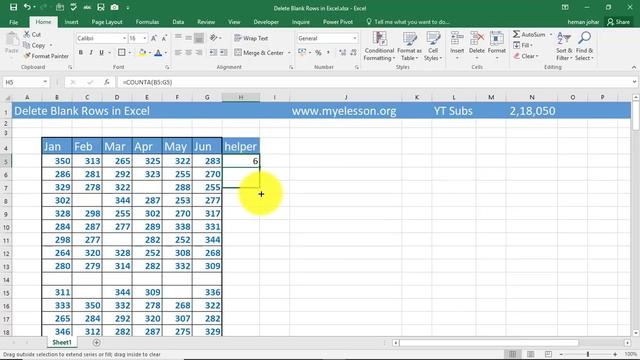640x360 pixels.
Task: Click the AutoSum button
Action: click(x=529, y=34)
